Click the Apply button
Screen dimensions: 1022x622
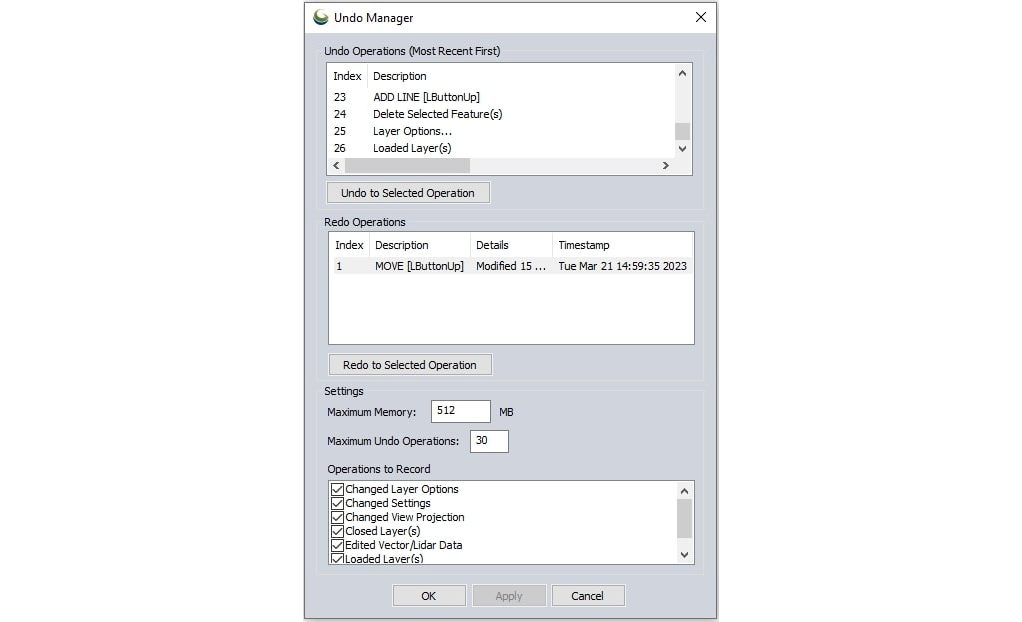tap(509, 596)
